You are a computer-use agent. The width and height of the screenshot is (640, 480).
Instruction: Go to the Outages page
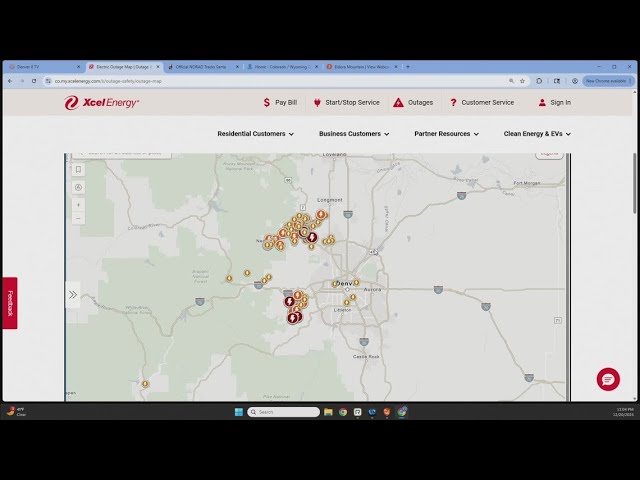point(413,102)
